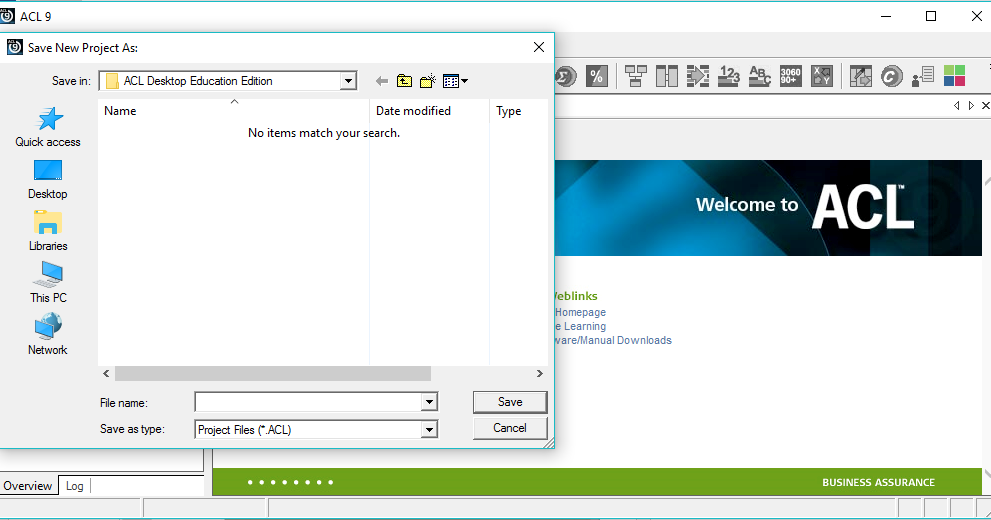Viewport: 991px width, 520px height.
Task: Go up one folder level
Action: [404, 81]
